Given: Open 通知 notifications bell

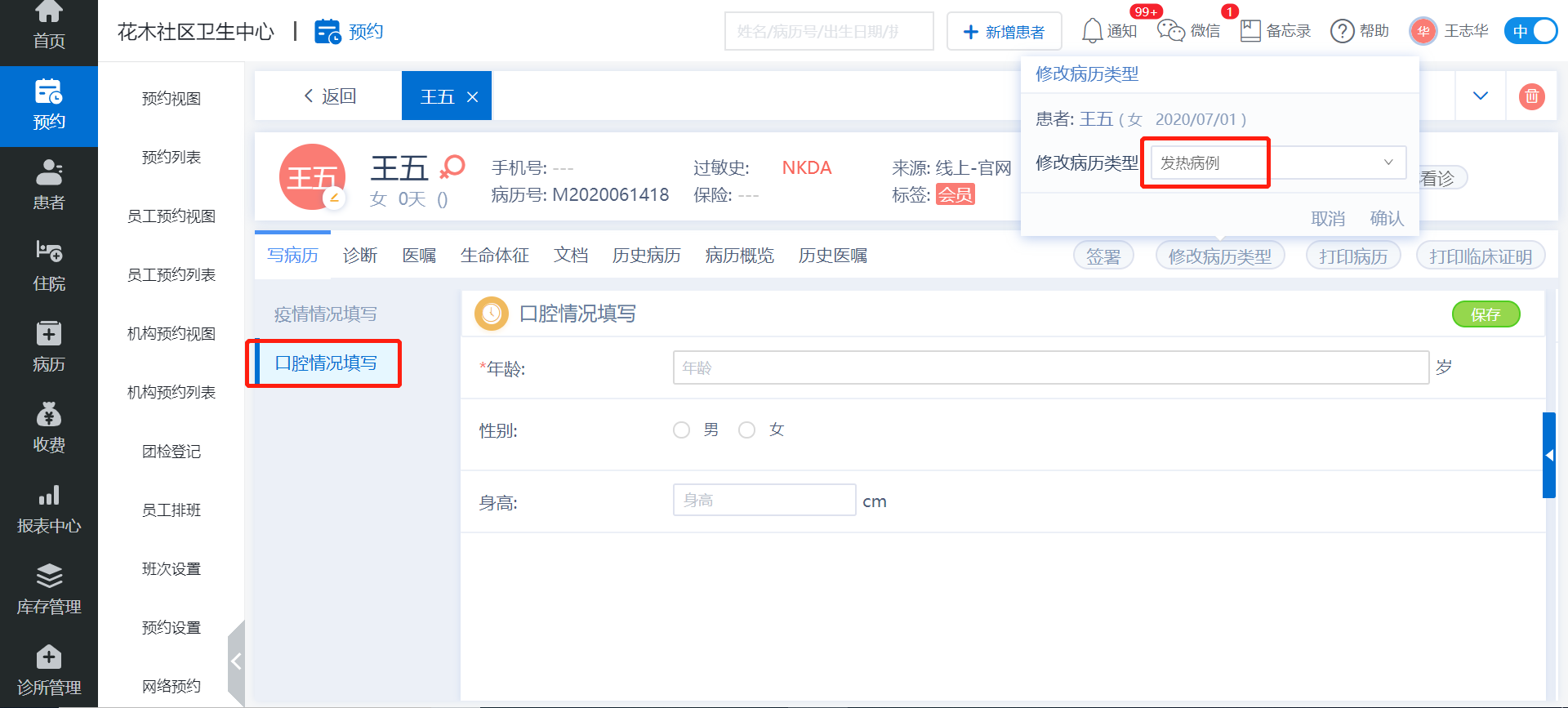Looking at the screenshot, I should (1109, 31).
